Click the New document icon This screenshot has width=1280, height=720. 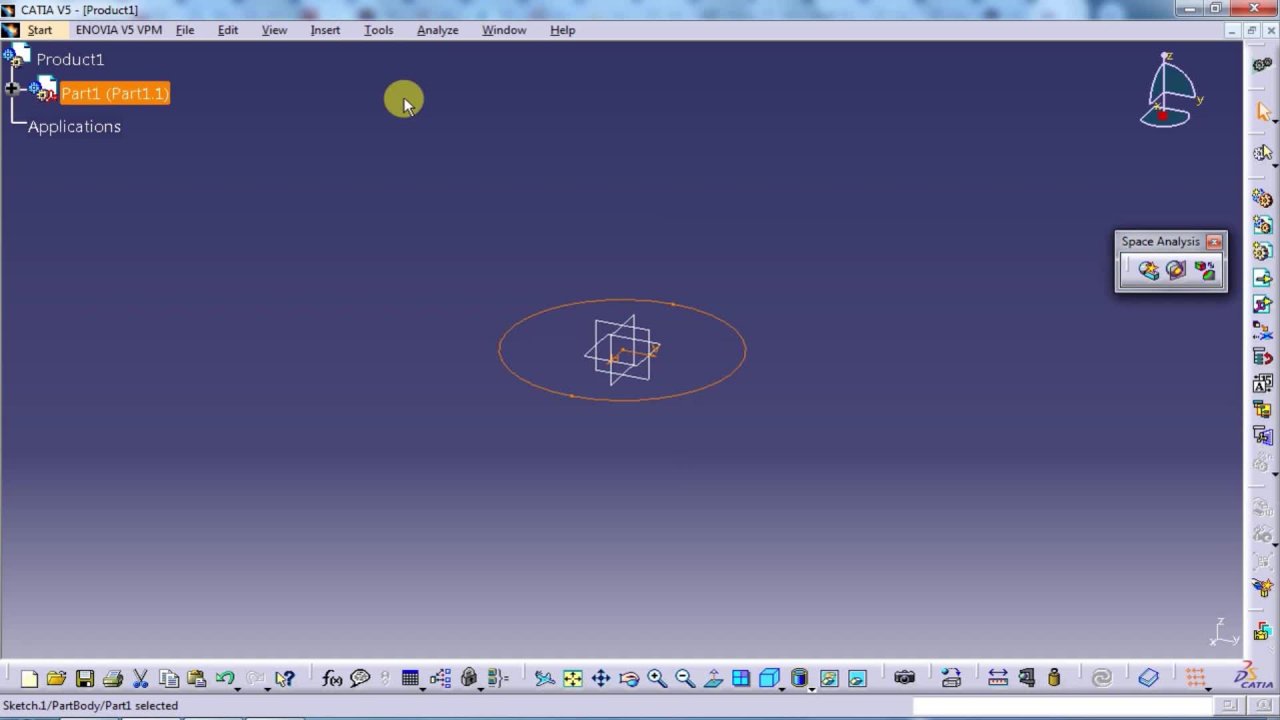click(x=29, y=679)
